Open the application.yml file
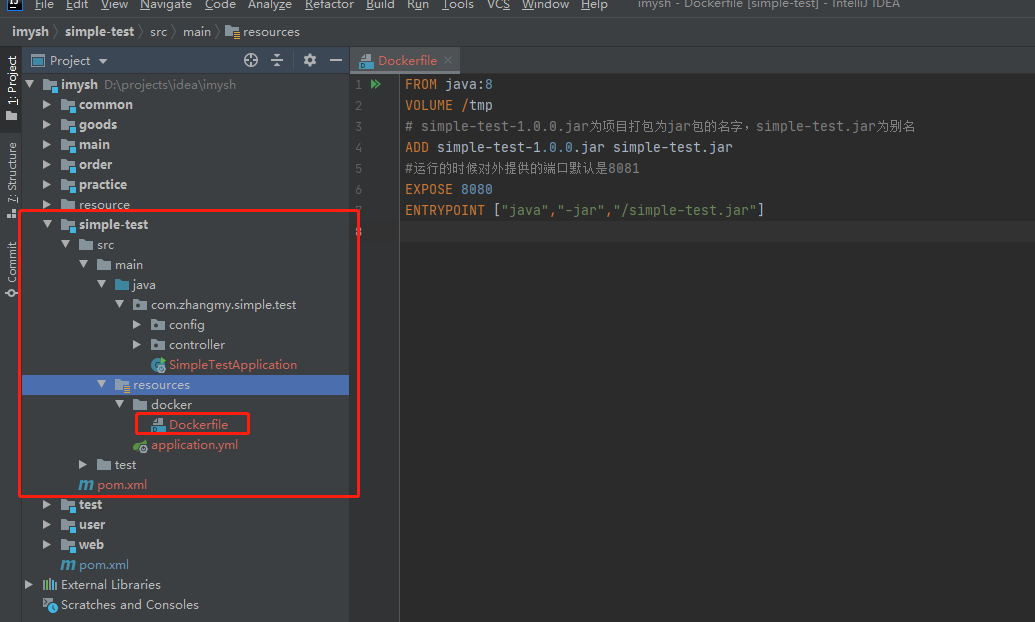 (194, 444)
